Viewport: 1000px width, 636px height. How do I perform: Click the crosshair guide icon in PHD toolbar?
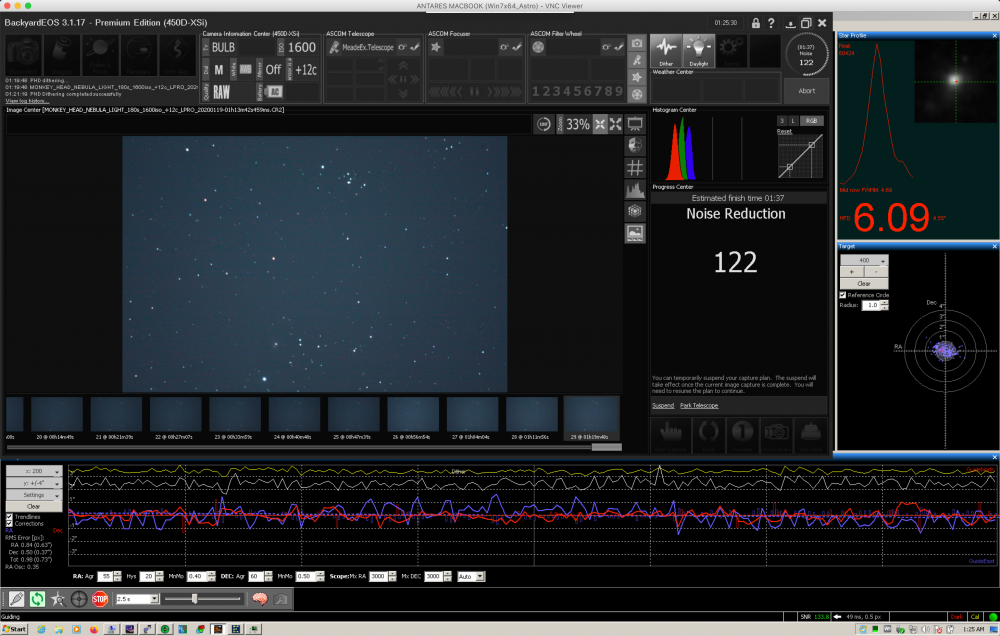coord(78,599)
